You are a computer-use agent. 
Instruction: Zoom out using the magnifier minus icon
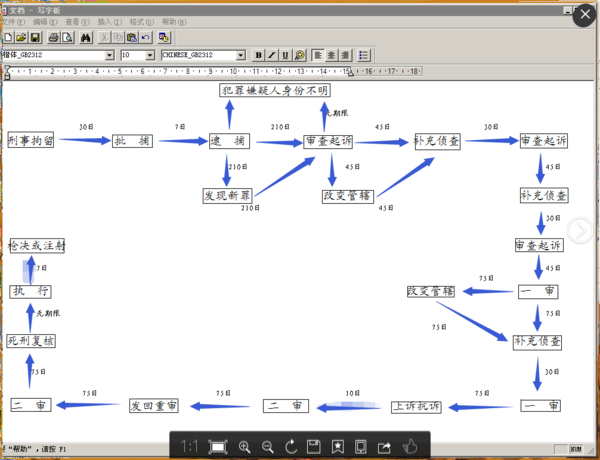(267, 445)
